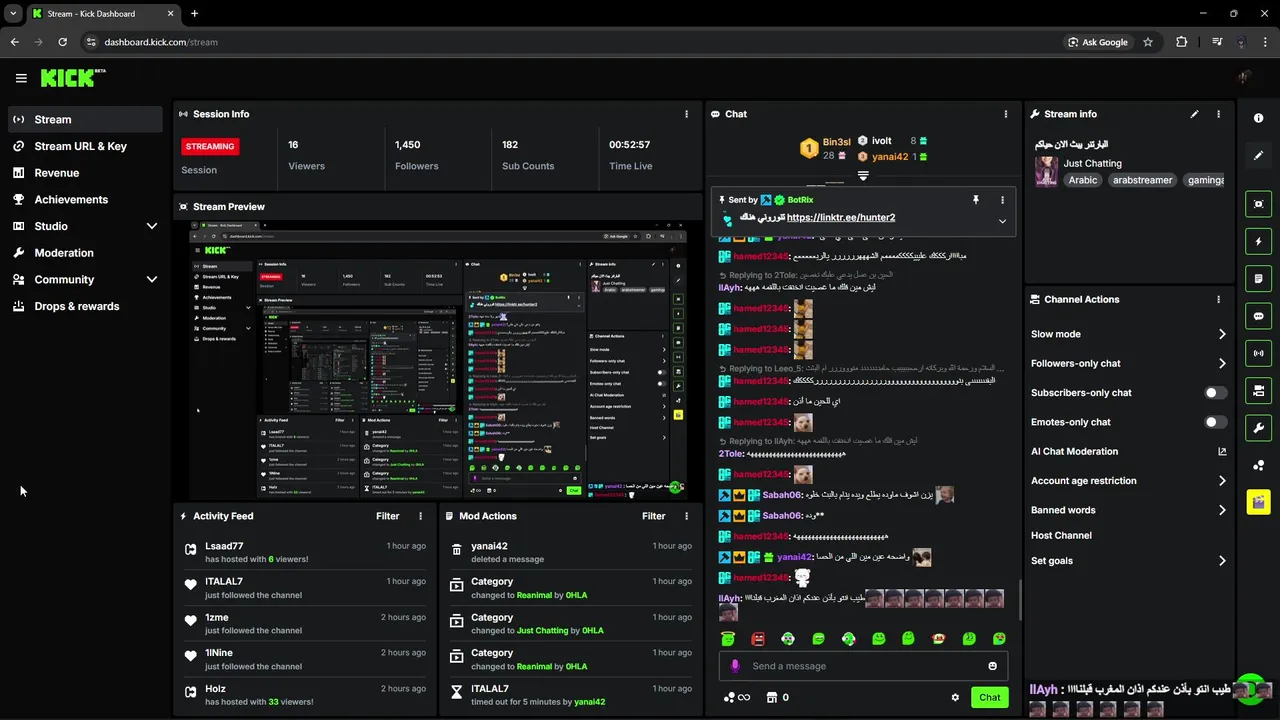This screenshot has height=720, width=1280.
Task: Open the linktr.ee/hunter2 link
Action: 841,217
